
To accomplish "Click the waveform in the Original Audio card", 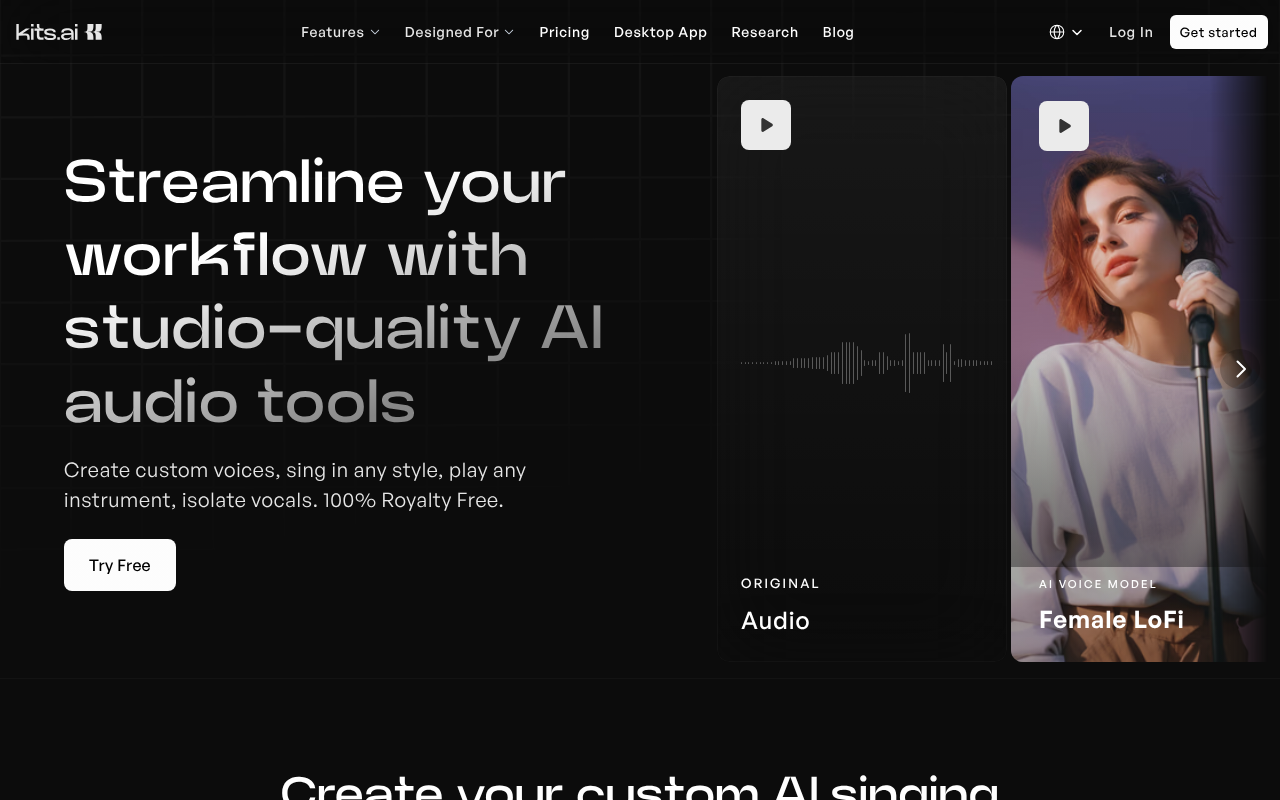I will coord(866,363).
